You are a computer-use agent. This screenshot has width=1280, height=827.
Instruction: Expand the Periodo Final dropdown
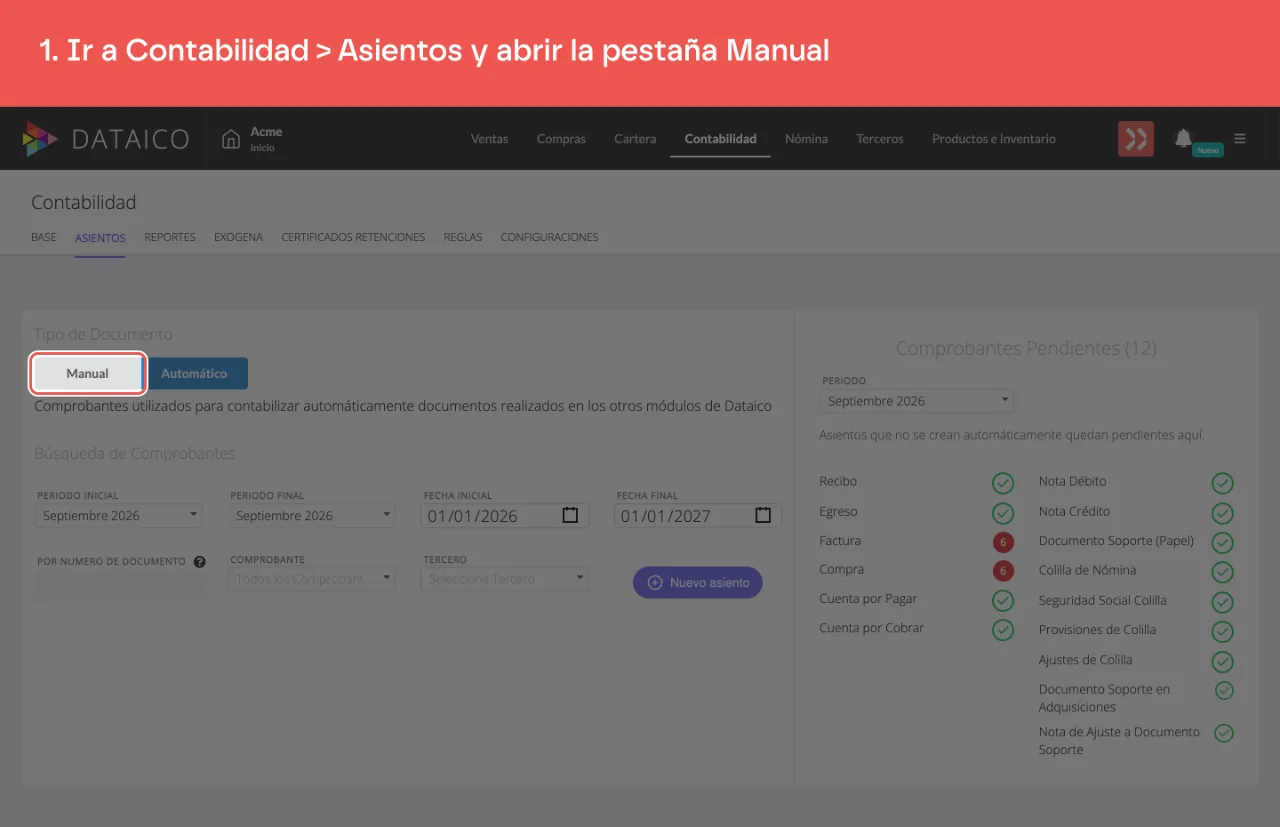pos(312,516)
